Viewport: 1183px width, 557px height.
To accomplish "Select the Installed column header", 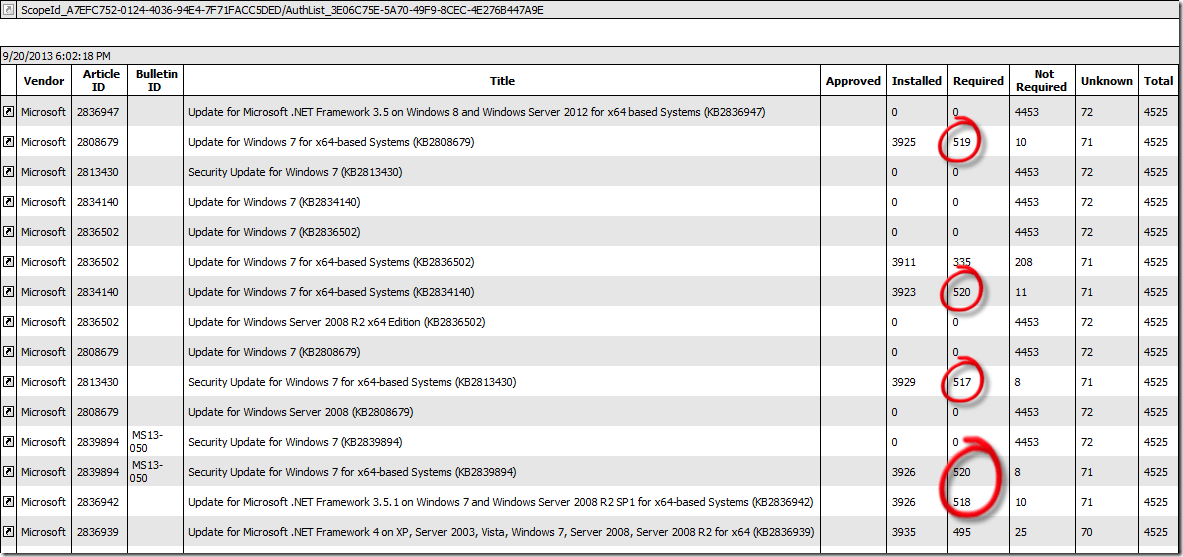I will point(917,81).
